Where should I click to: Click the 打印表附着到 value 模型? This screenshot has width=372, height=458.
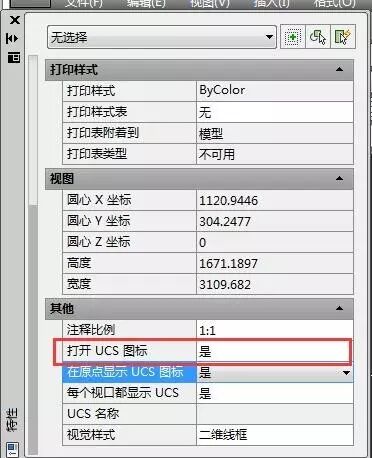275,133
